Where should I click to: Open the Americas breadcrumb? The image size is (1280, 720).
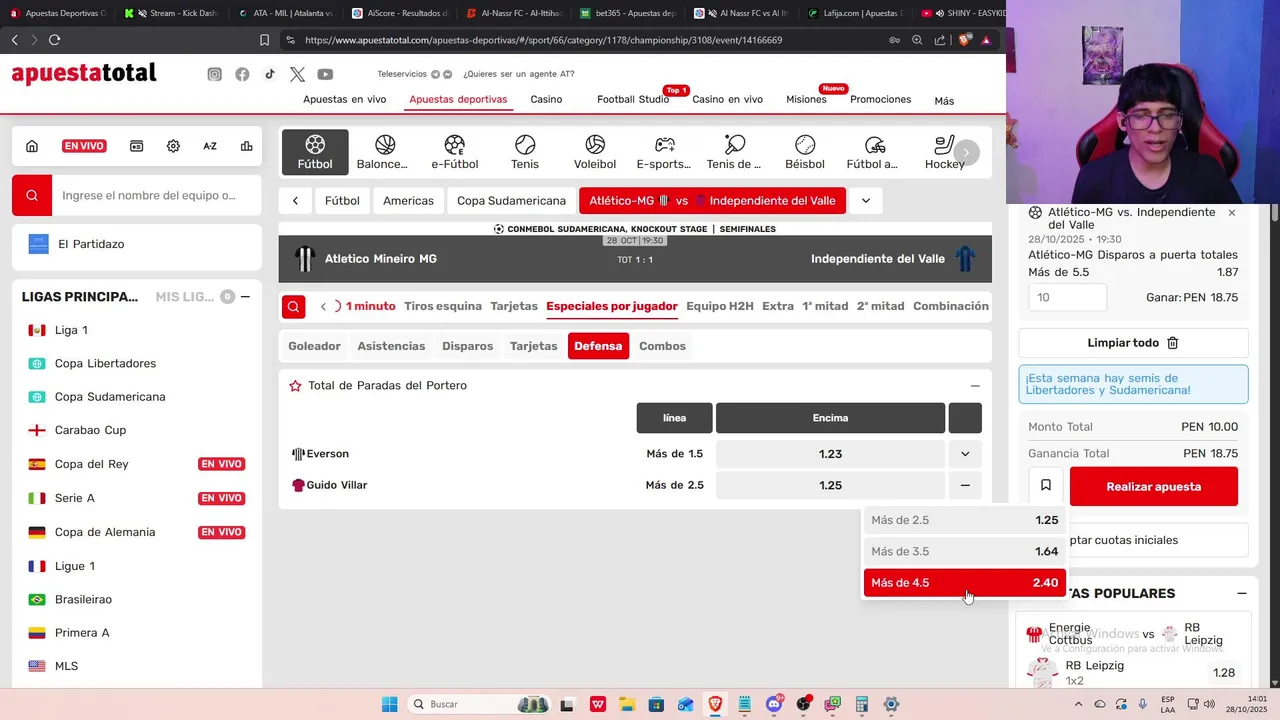pyautogui.click(x=408, y=201)
